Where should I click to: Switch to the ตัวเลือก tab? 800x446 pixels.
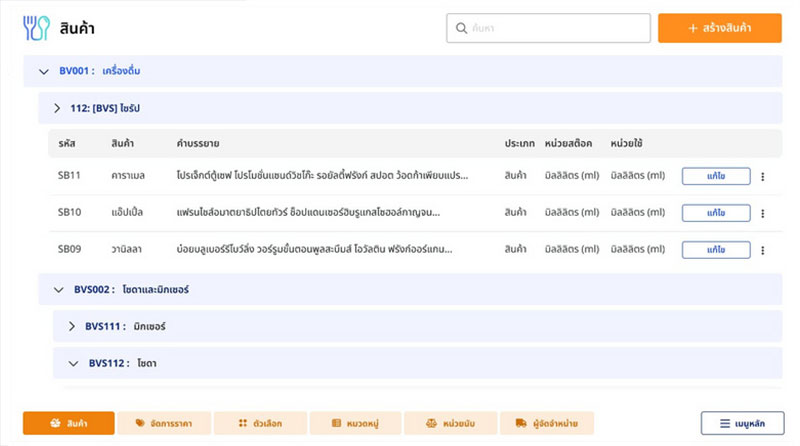[259, 423]
